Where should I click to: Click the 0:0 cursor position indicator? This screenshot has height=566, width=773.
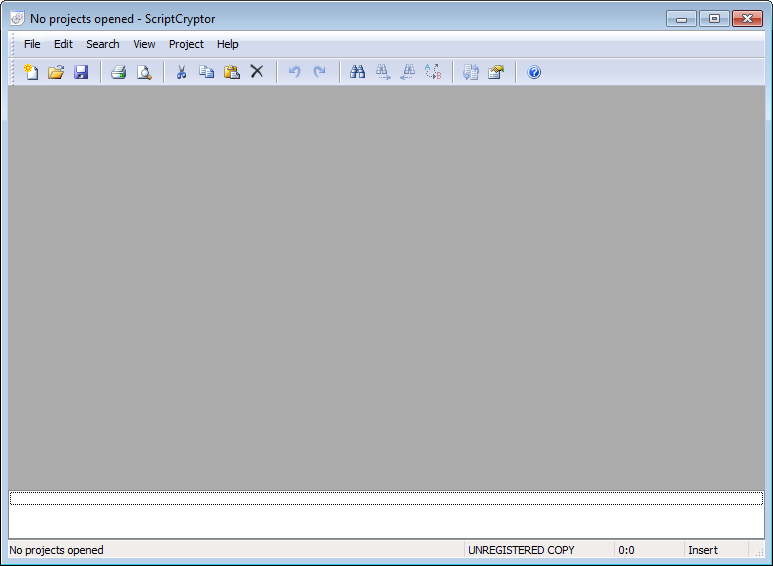pyautogui.click(x=626, y=550)
